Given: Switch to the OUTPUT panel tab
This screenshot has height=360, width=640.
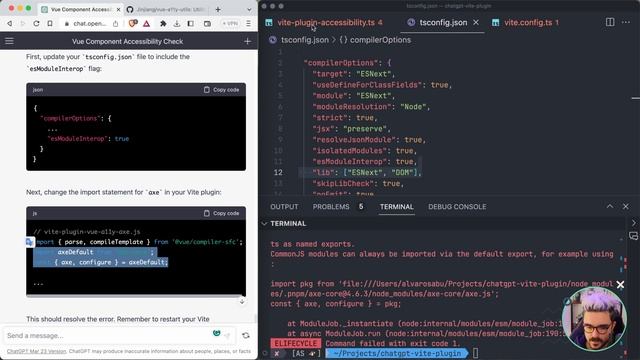Looking at the screenshot, I should pos(284,207).
